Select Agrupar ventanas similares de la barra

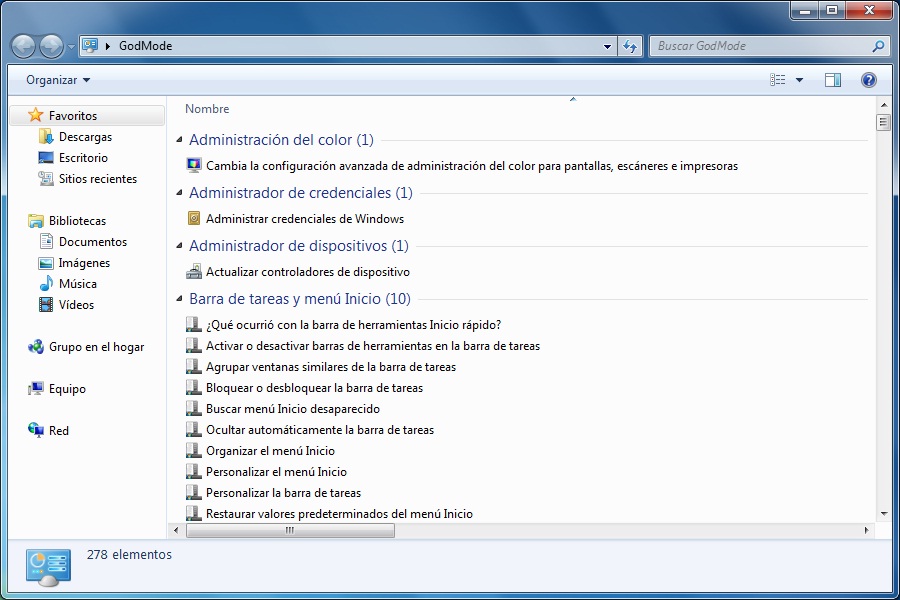pyautogui.click(x=331, y=367)
